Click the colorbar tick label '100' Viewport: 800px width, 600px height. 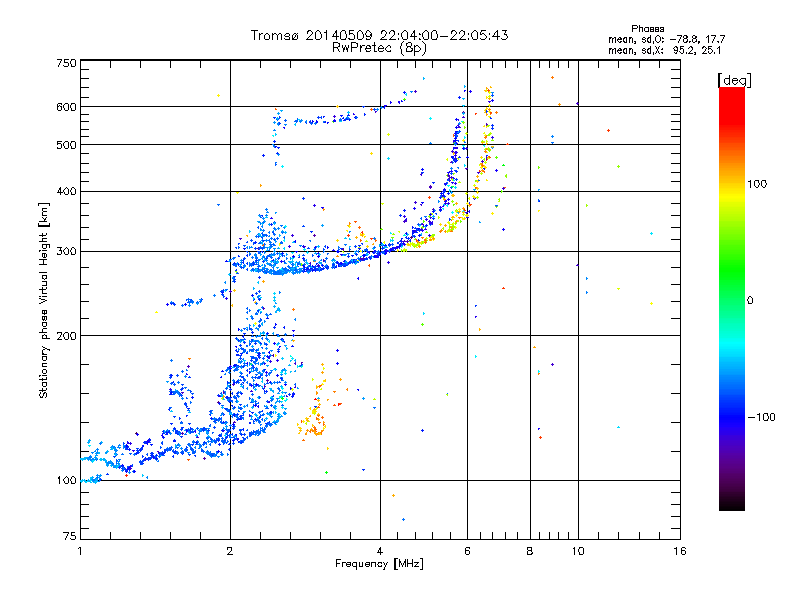[757, 184]
